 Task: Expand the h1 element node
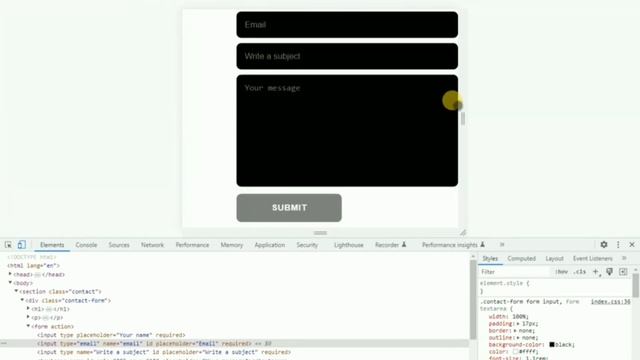click(x=28, y=309)
